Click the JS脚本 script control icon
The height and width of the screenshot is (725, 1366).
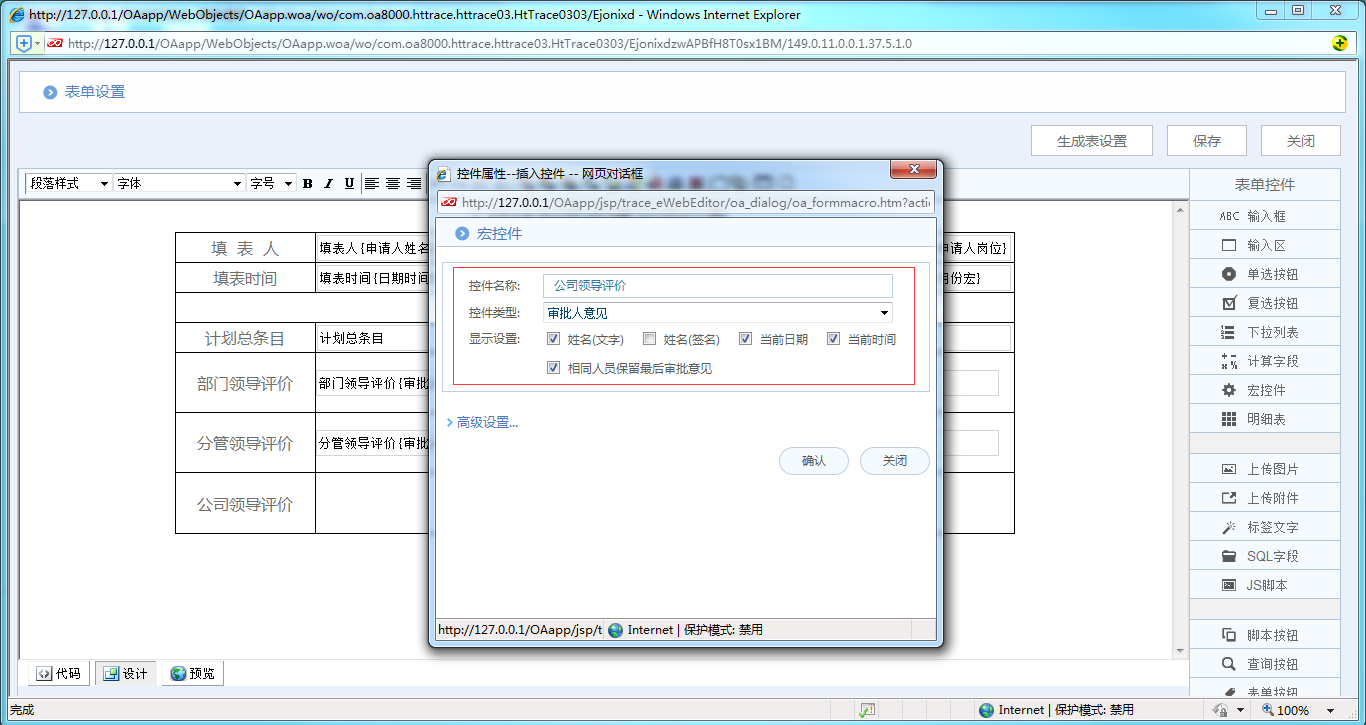[x=1264, y=584]
